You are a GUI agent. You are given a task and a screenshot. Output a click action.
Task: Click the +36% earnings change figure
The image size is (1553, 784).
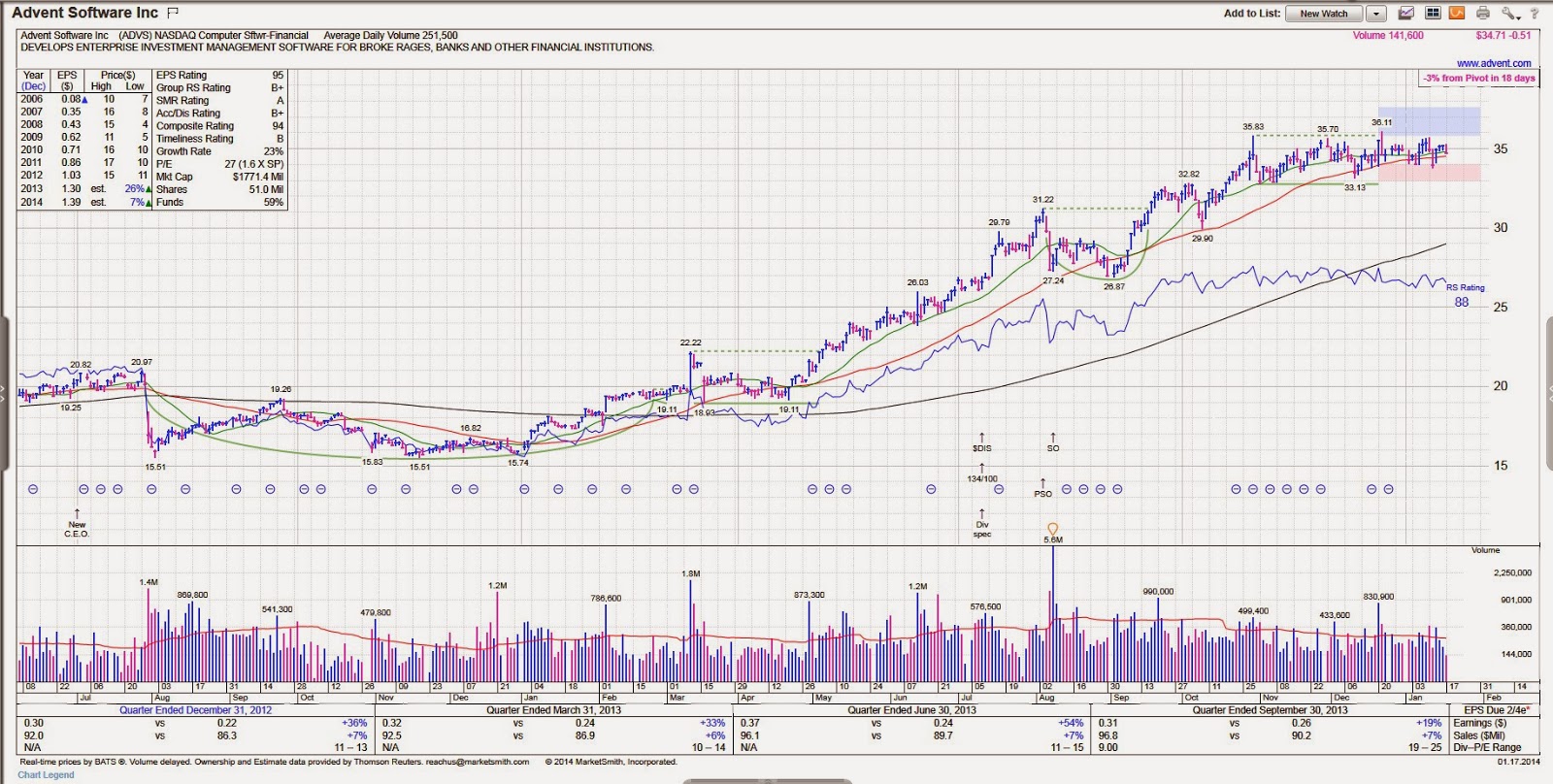tap(354, 723)
